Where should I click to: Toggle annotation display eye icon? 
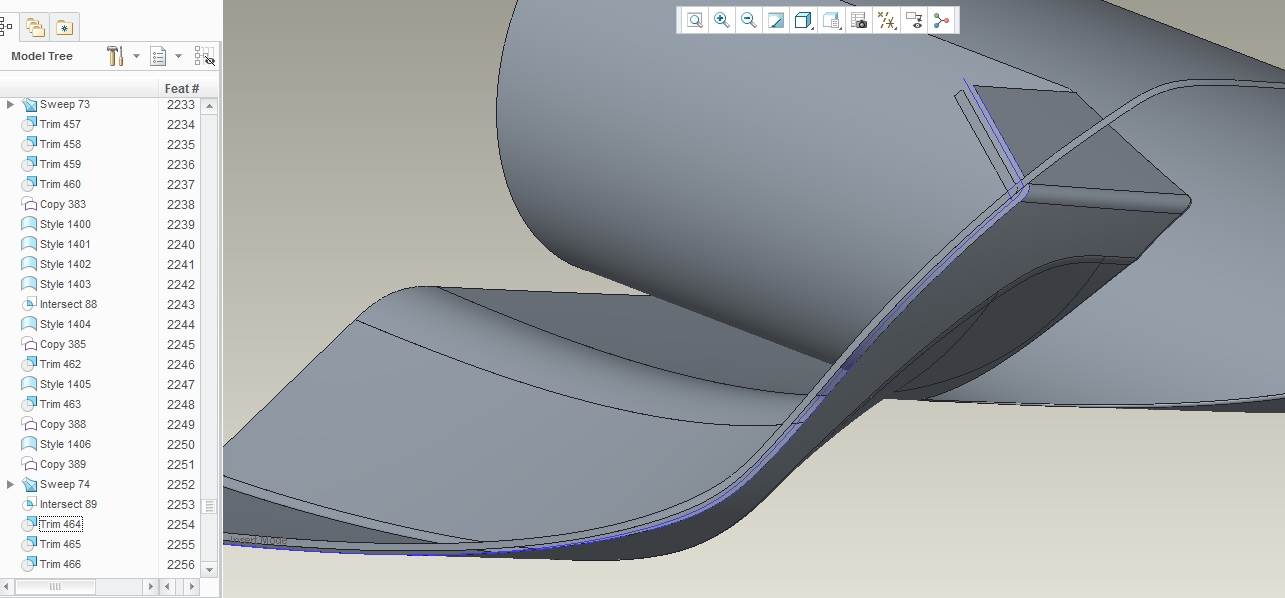(x=913, y=20)
